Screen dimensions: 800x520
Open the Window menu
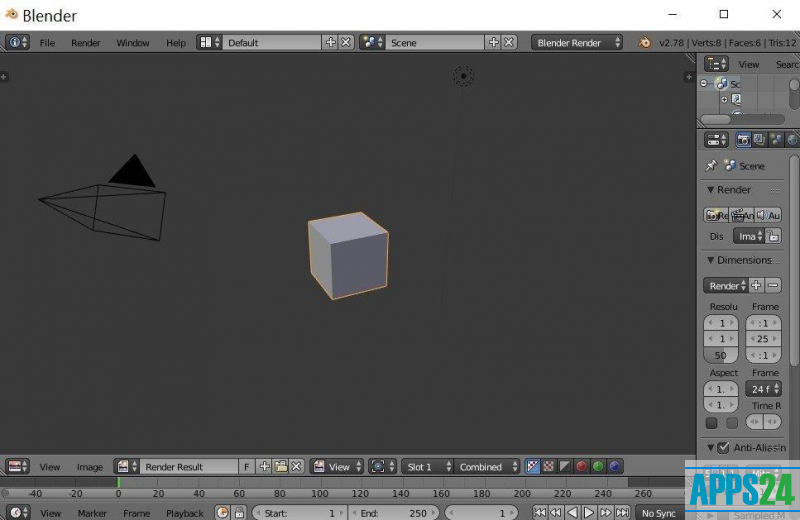[133, 43]
